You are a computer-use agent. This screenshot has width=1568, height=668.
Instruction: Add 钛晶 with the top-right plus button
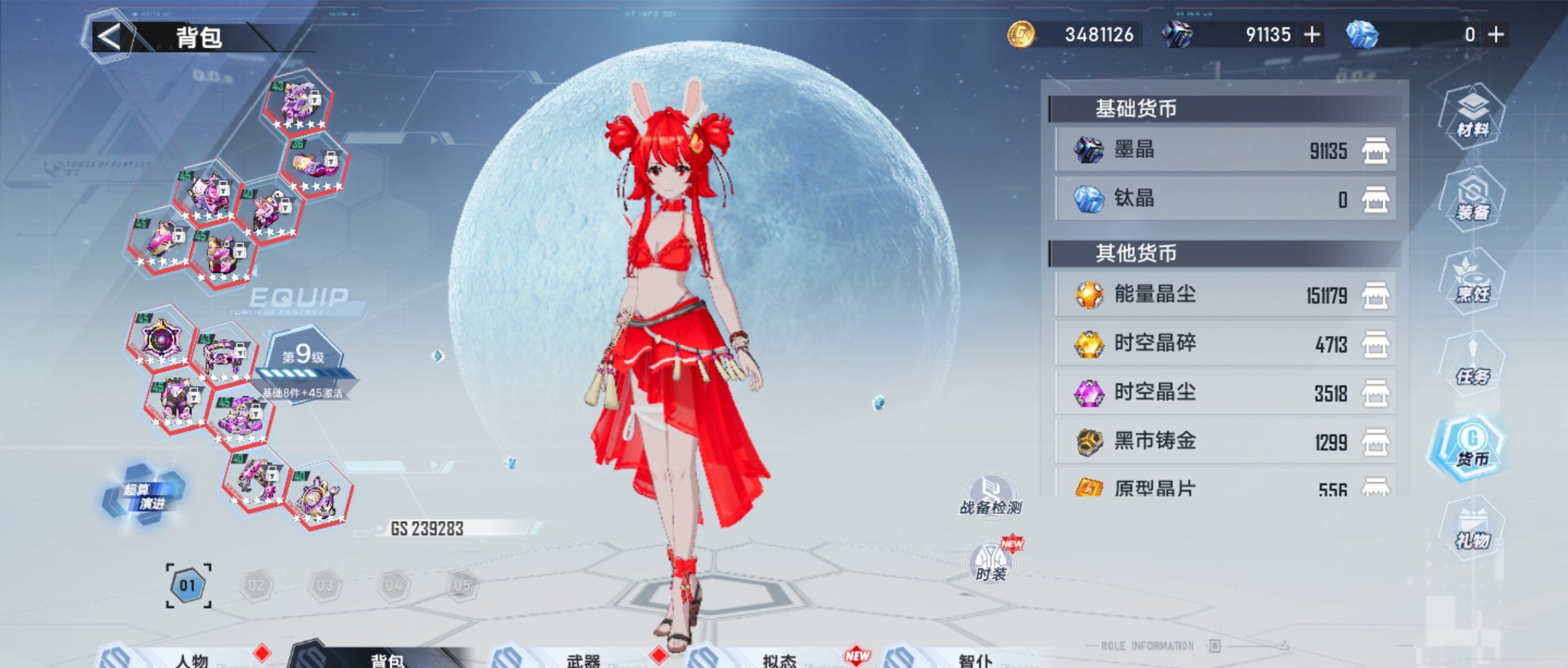click(x=1496, y=35)
